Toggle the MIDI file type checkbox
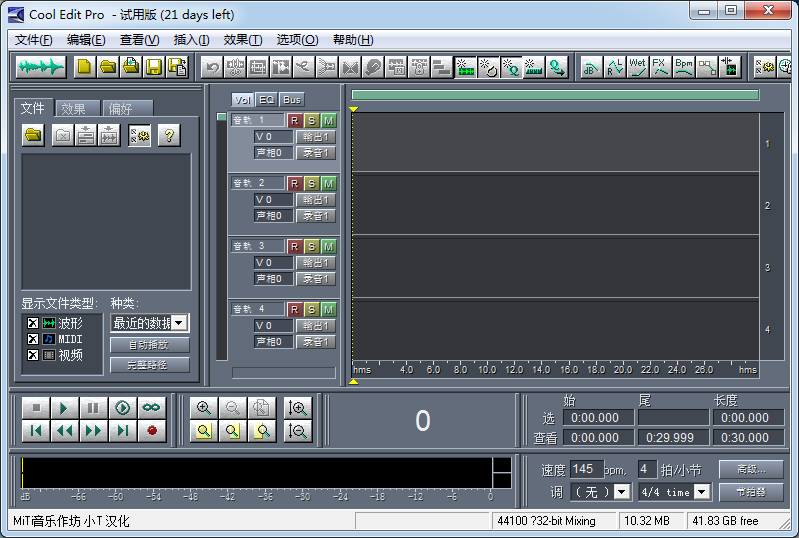Image resolution: width=799 pixels, height=538 pixels. click(x=33, y=339)
